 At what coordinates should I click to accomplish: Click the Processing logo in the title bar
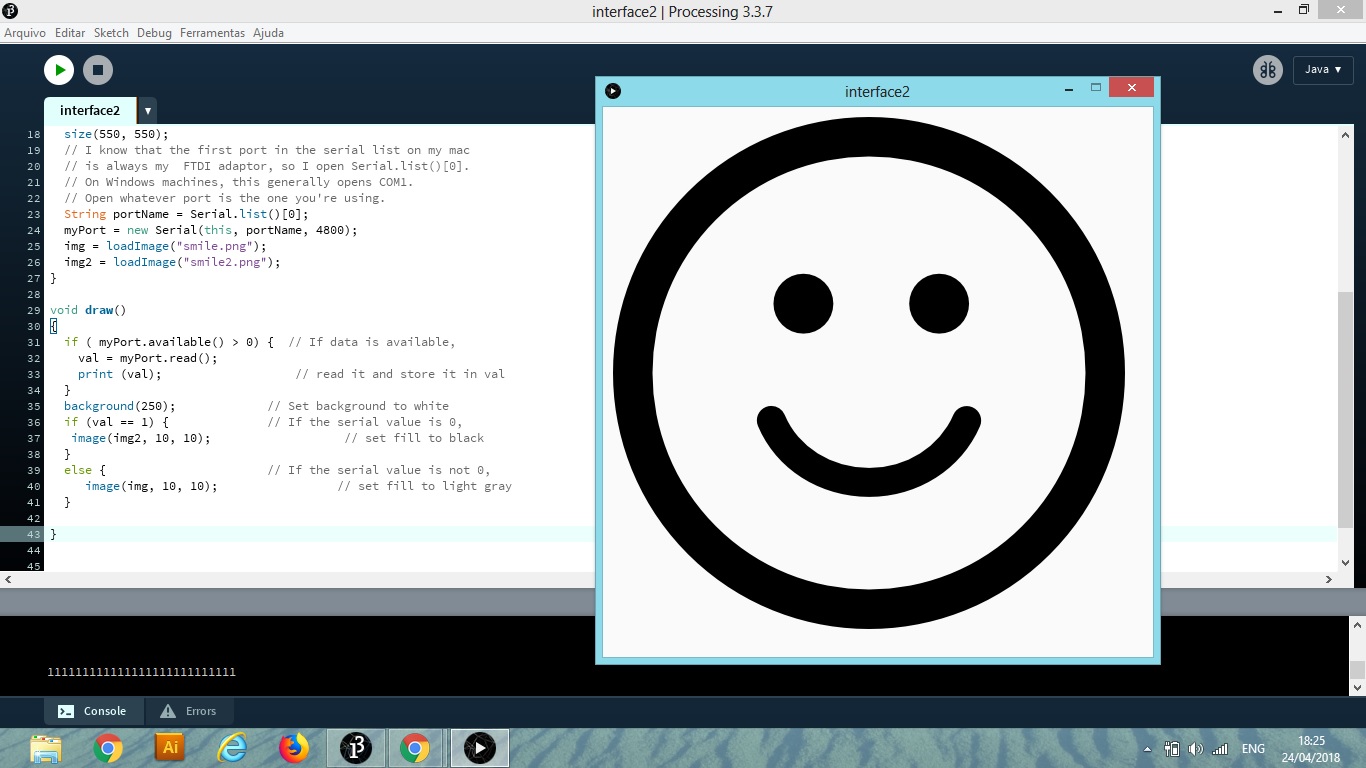[x=10, y=11]
